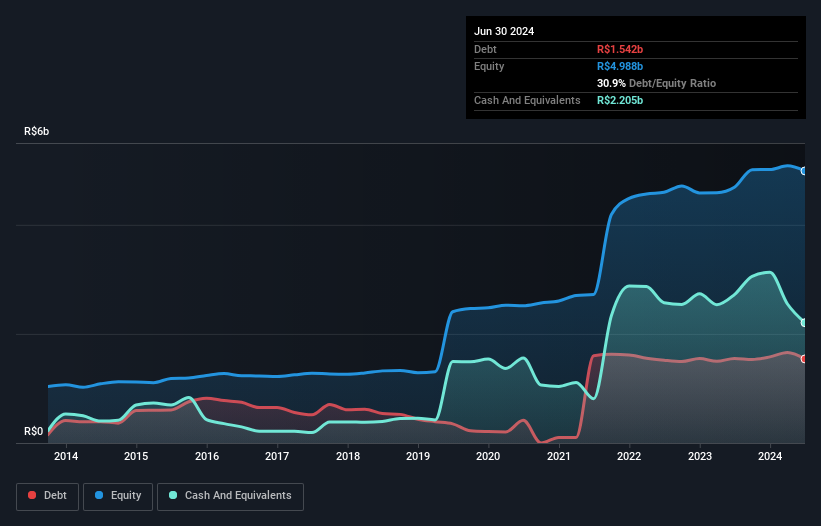Click the 2022 x-axis label
Screen dimensions: 821x526
[629, 456]
